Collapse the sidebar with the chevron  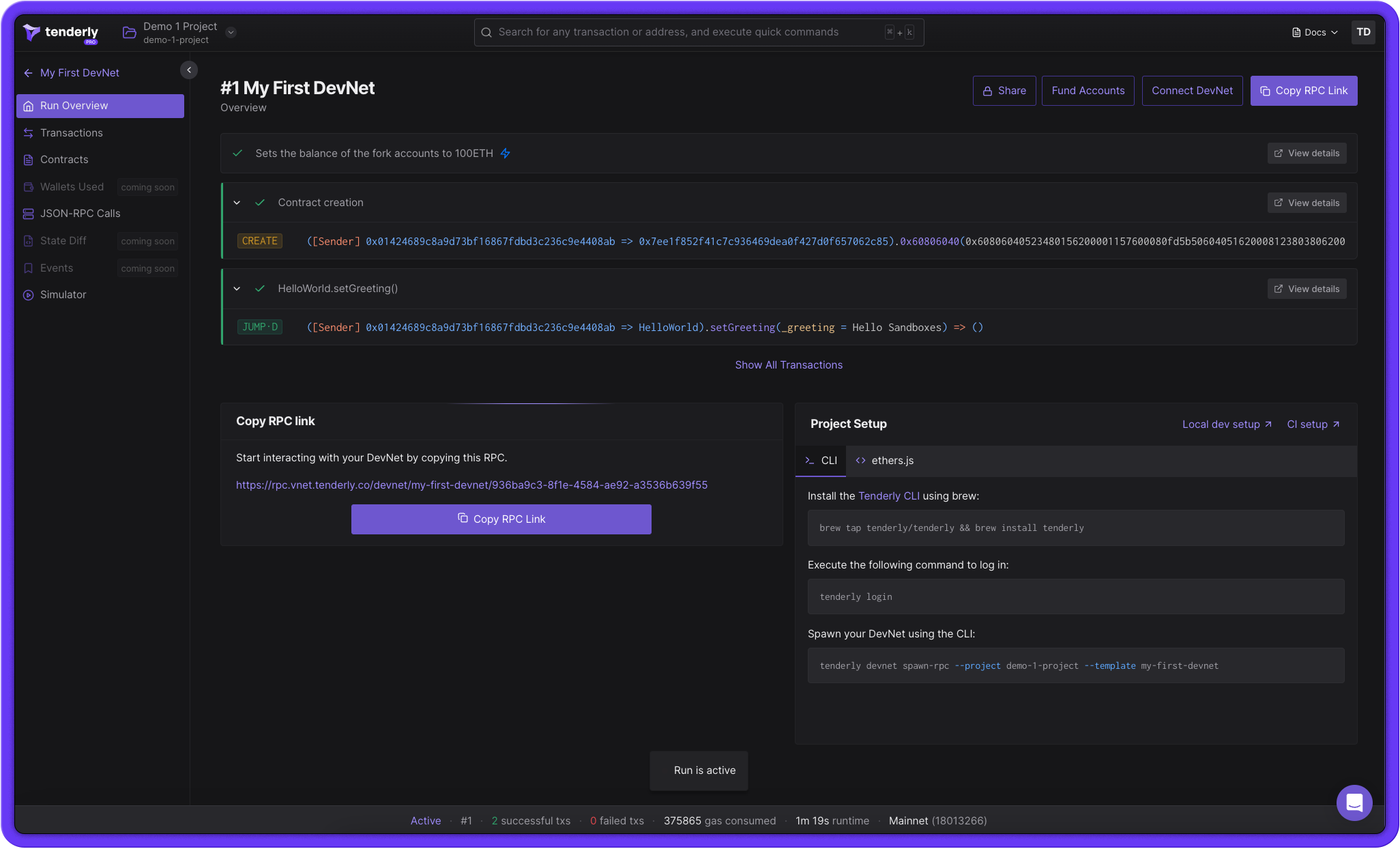188,70
